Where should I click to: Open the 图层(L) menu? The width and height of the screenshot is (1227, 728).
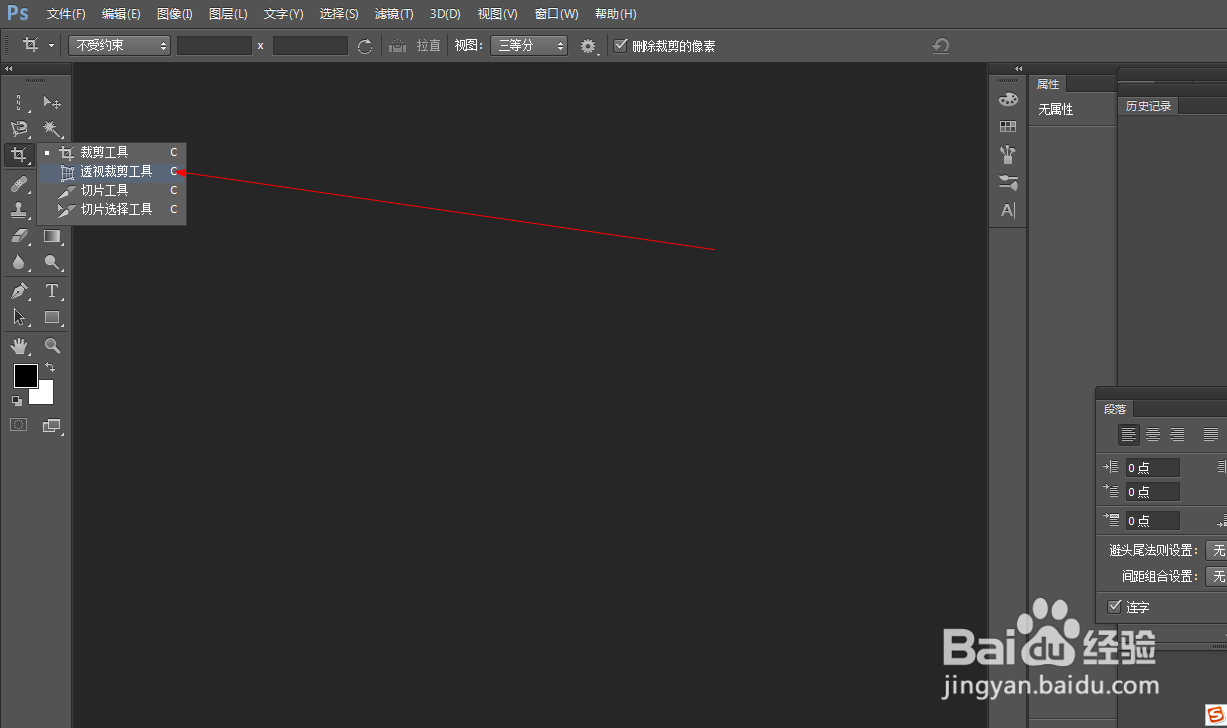pos(228,14)
